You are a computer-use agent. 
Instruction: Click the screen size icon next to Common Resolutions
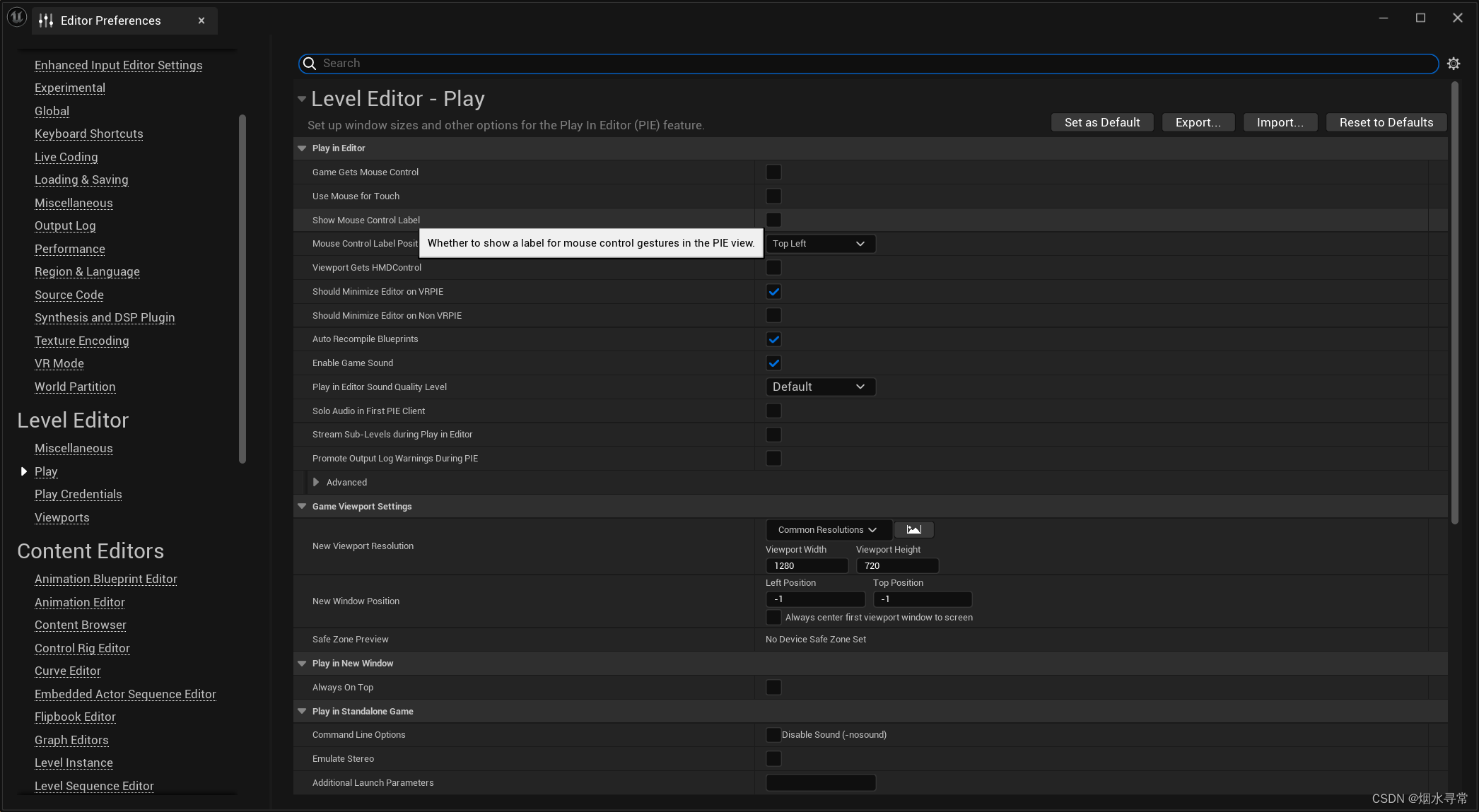pyautogui.click(x=913, y=529)
